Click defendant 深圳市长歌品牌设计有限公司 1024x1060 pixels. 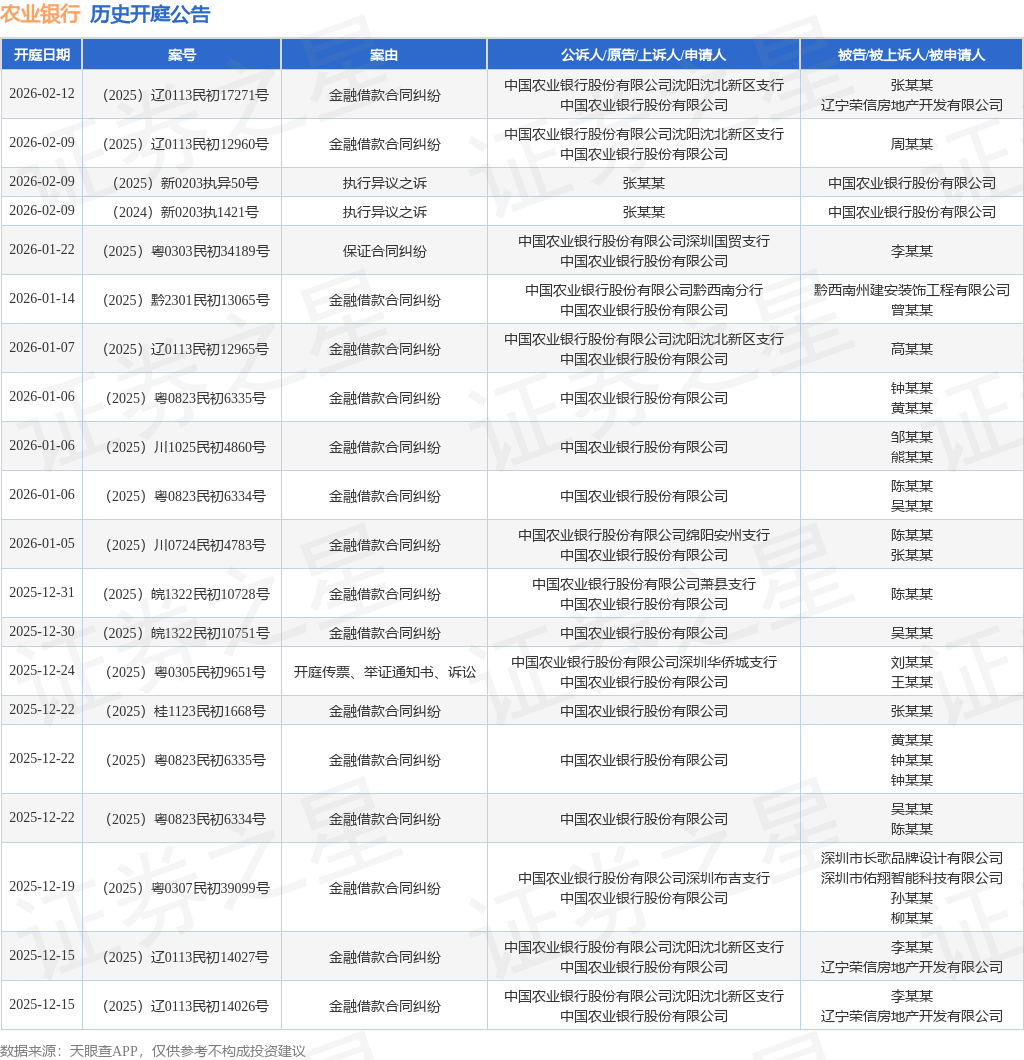click(x=911, y=859)
